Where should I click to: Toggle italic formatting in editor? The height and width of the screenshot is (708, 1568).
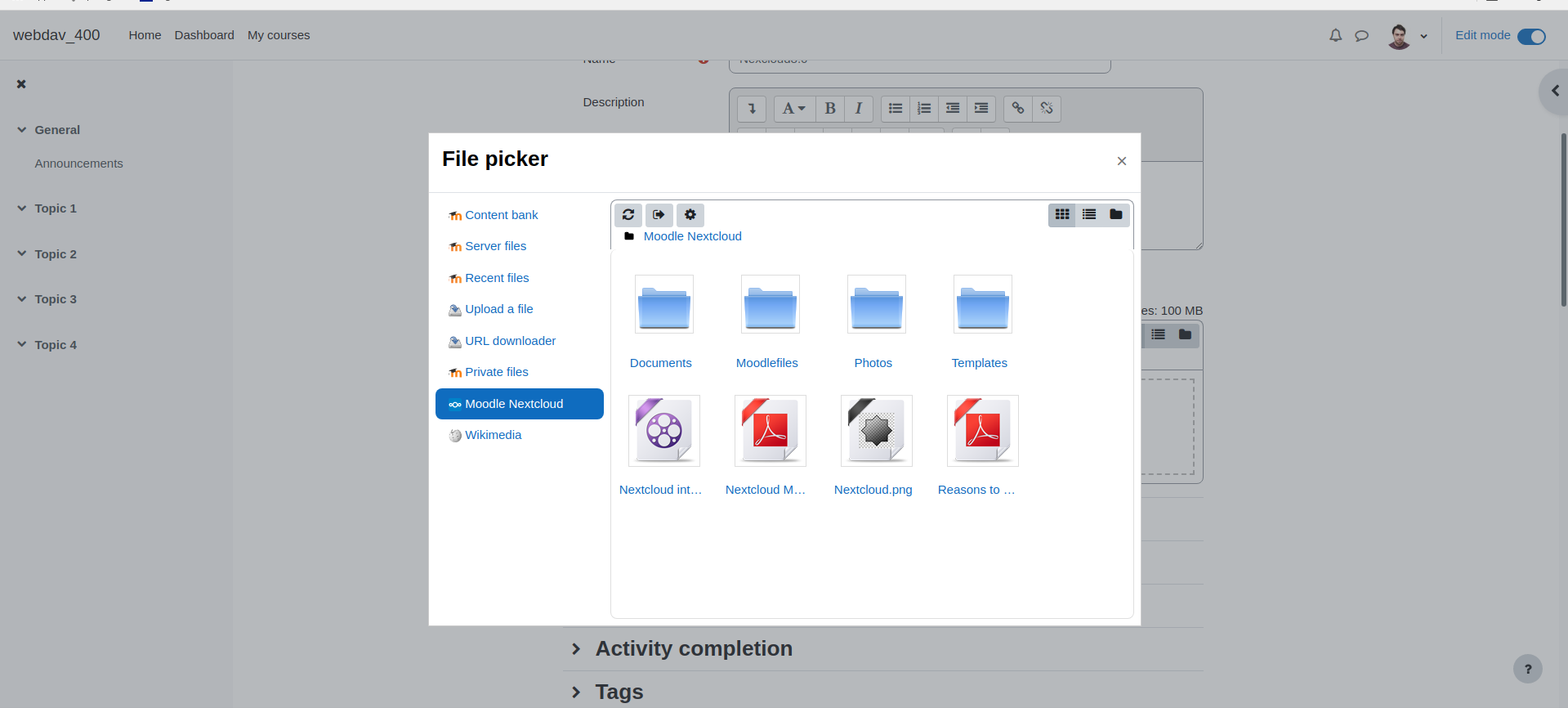(859, 108)
